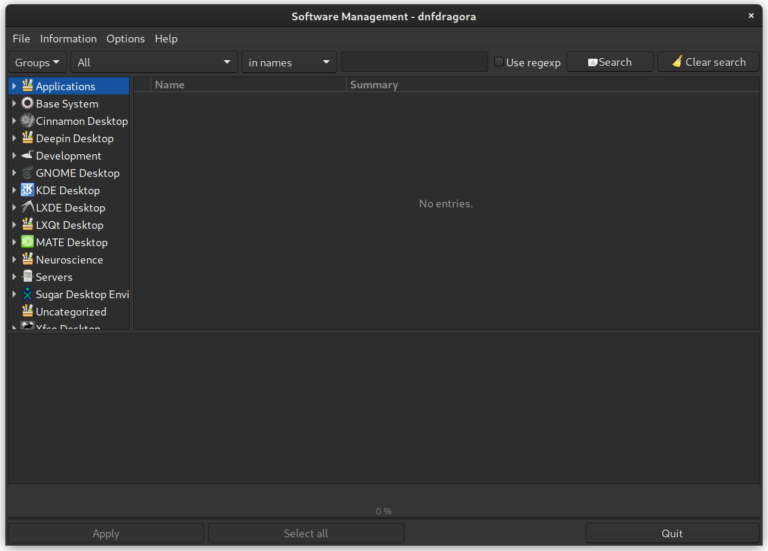Click the Cinnamon Desktop icon
This screenshot has width=768, height=551.
pyautogui.click(x=27, y=121)
